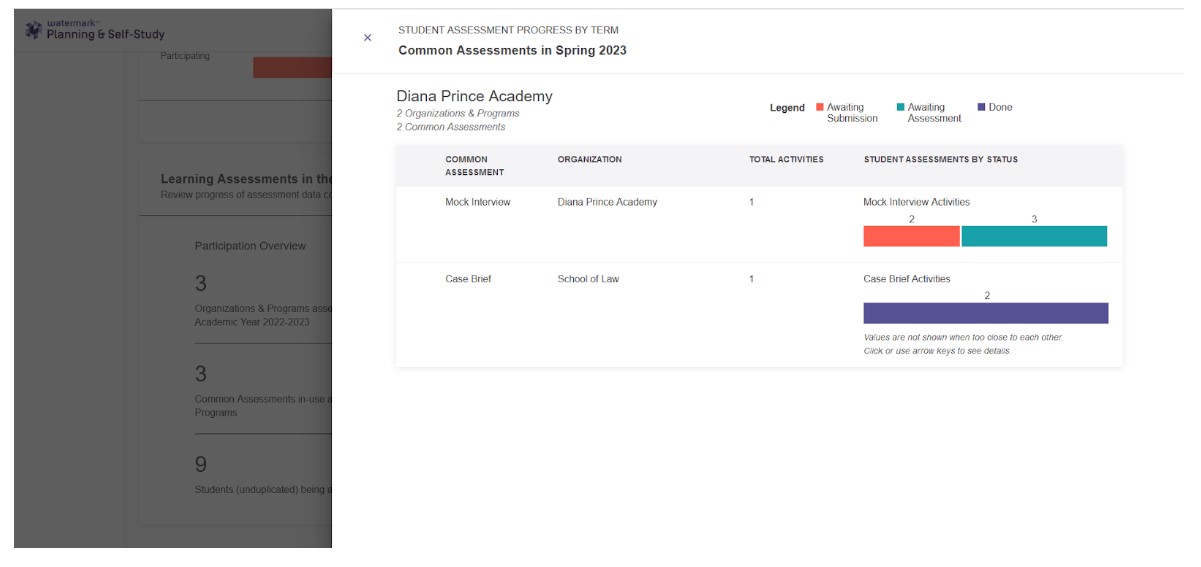Select the red Awaiting Submission bar segment
1201x567 pixels.
point(912,236)
